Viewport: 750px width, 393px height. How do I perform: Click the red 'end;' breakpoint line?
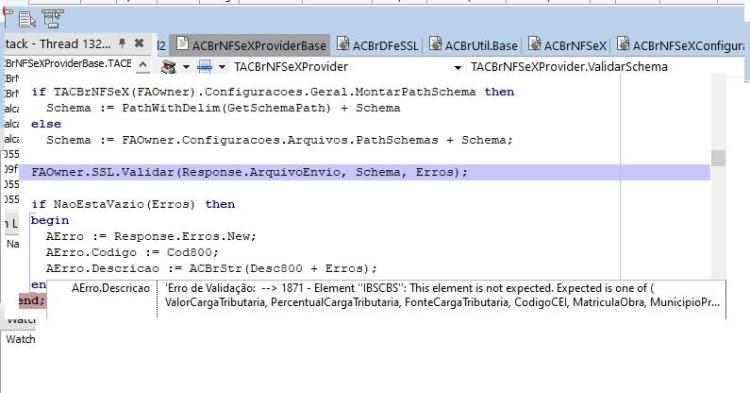click(x=32, y=301)
